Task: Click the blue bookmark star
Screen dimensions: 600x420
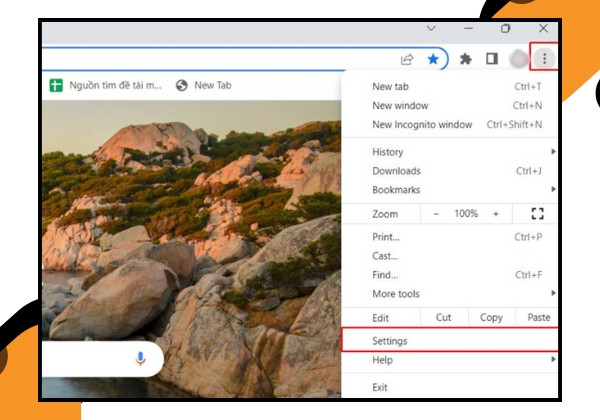Action: 433,59
